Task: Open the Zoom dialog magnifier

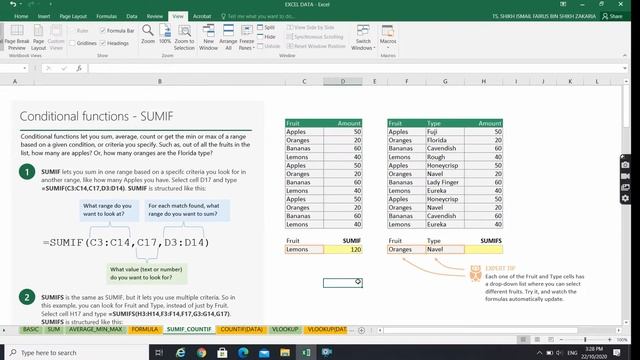Action: pos(148,34)
